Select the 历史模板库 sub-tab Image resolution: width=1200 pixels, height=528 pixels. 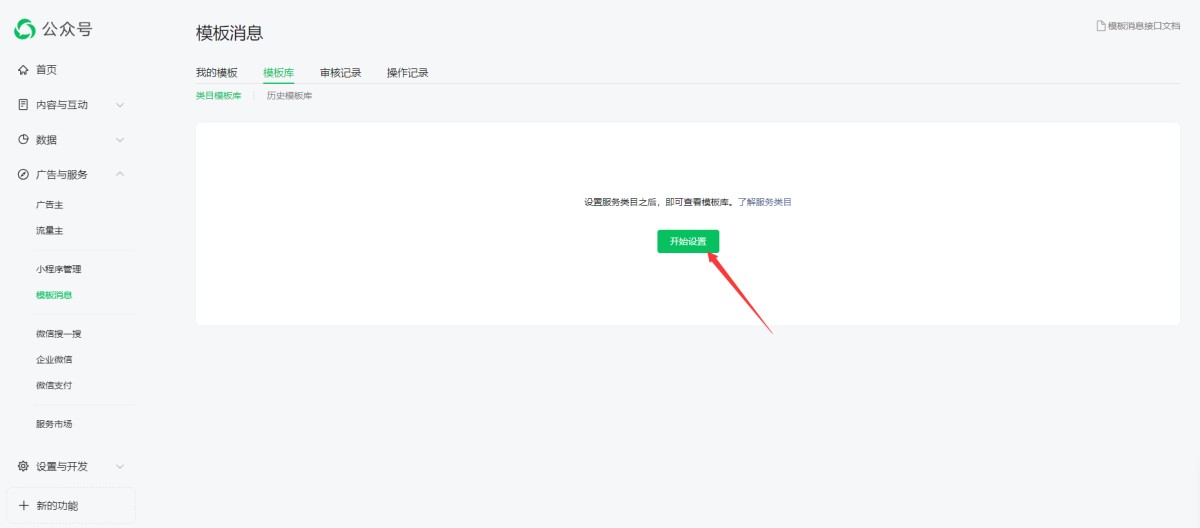[x=289, y=96]
